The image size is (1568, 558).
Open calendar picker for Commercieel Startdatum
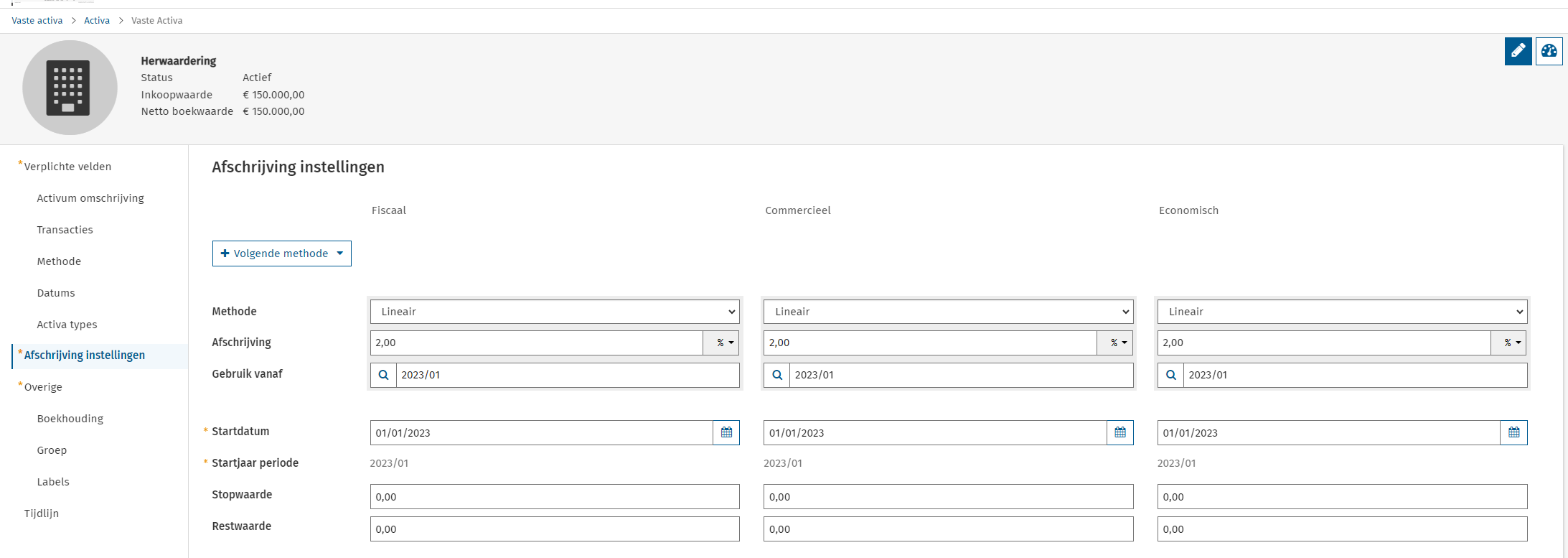point(1119,432)
